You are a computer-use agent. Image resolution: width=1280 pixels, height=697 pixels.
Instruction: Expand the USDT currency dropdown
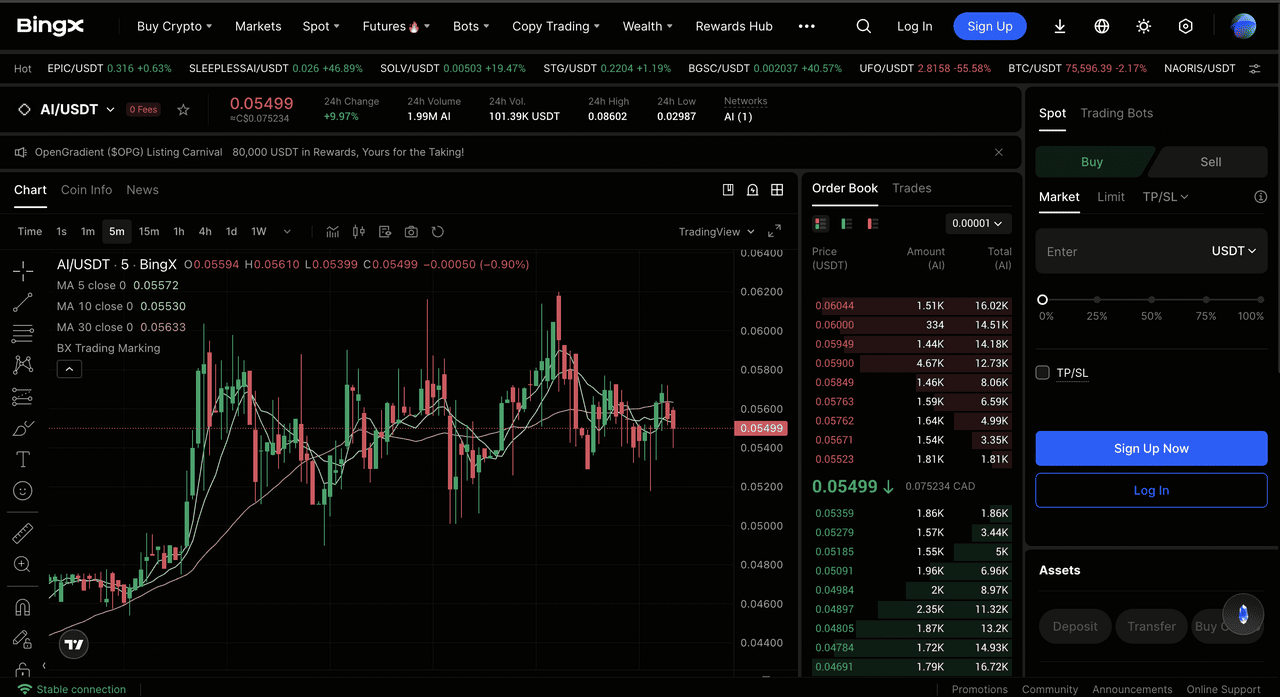[x=1233, y=251]
